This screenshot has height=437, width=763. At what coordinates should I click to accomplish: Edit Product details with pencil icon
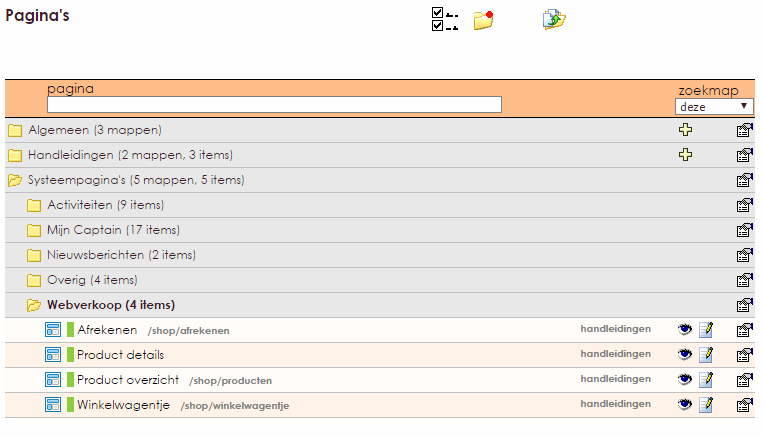706,354
